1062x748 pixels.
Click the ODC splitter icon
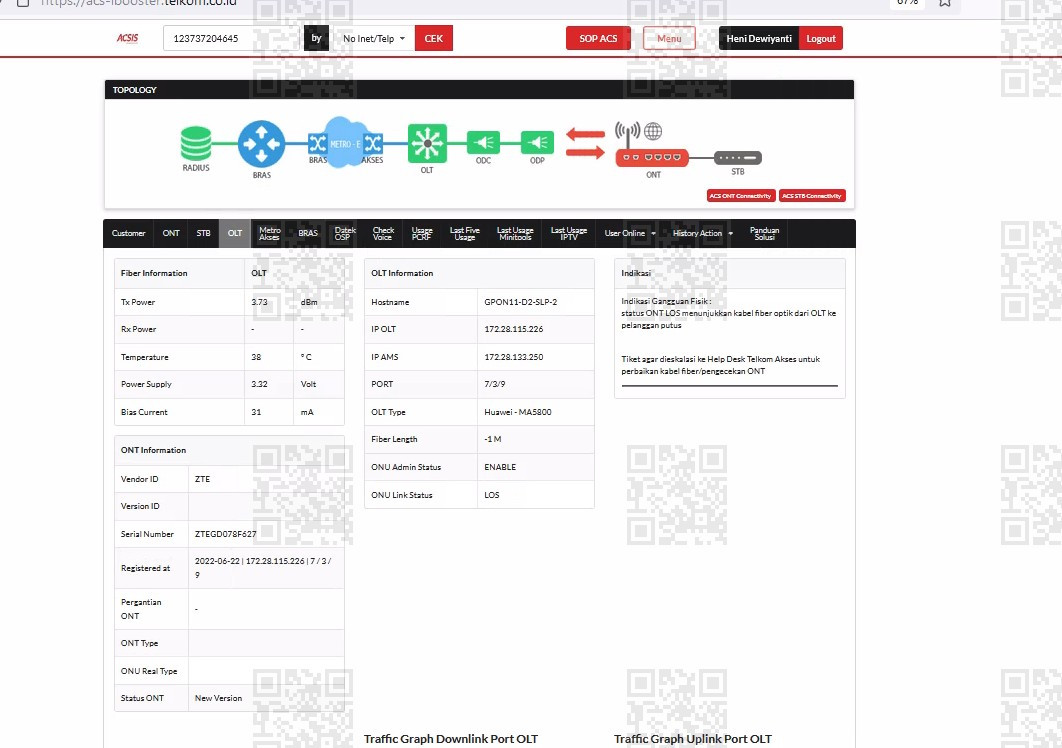click(483, 142)
